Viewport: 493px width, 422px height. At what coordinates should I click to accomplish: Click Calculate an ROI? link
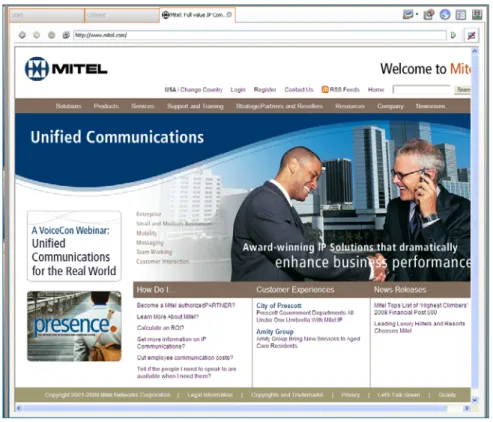coord(160,328)
